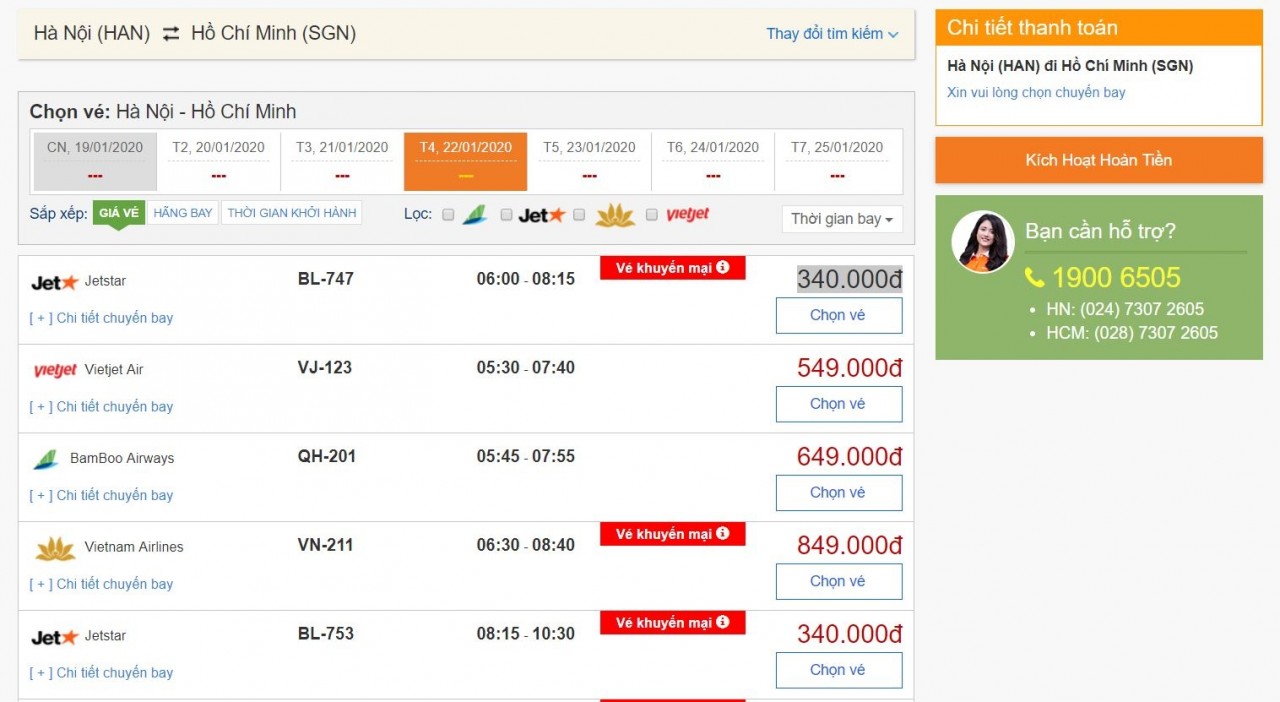Screen dimensions: 1280x702
Task: Sort flights by HÃNG BAY
Action: pyautogui.click(x=183, y=213)
